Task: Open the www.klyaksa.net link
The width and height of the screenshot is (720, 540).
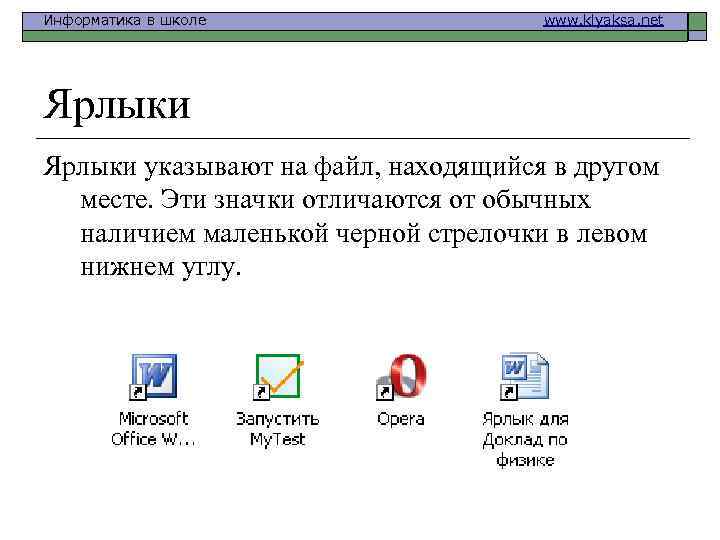Action: pos(603,20)
